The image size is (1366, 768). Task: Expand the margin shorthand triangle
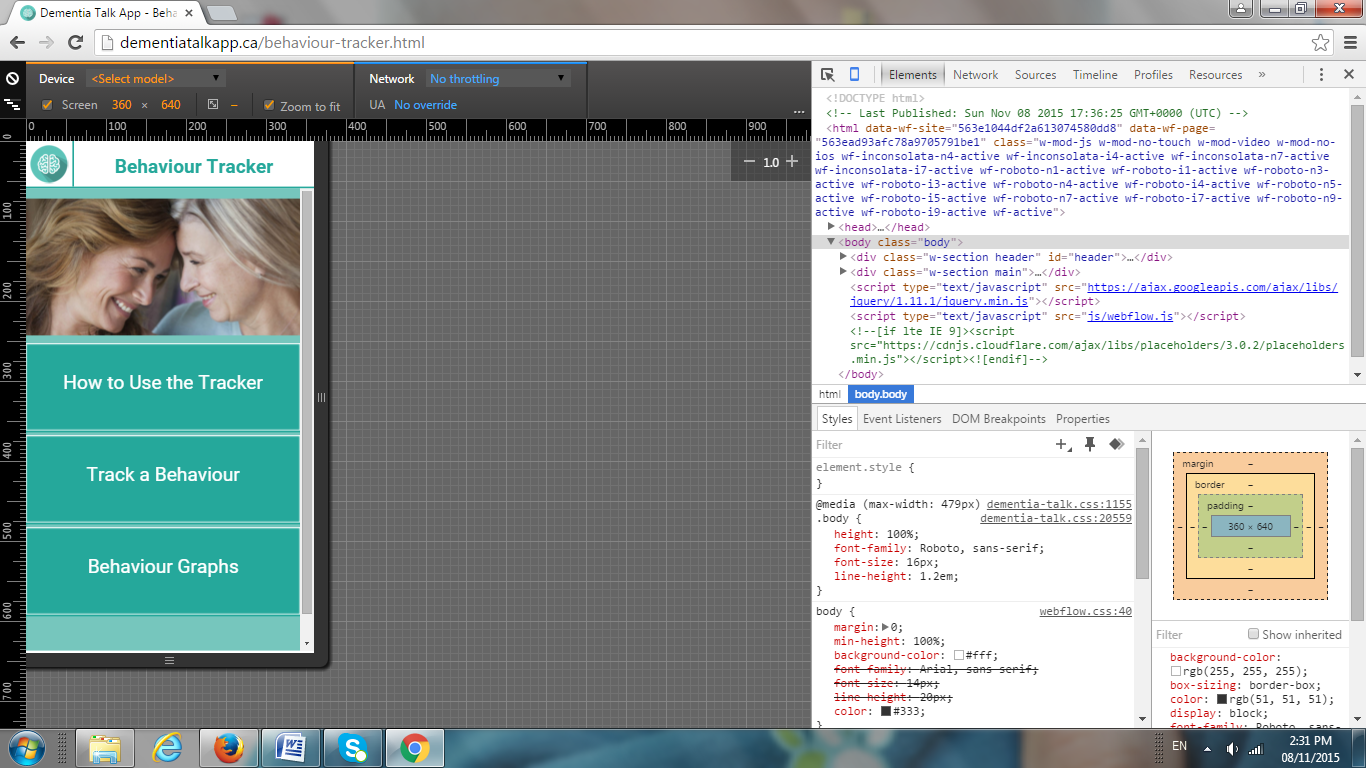click(885, 627)
